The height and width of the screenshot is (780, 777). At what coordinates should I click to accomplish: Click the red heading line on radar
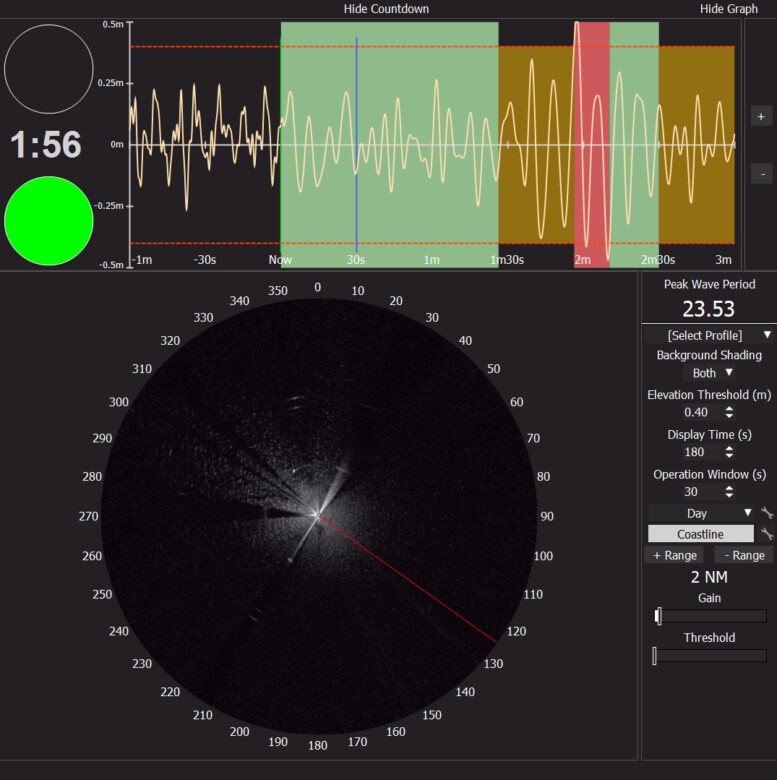(x=407, y=579)
